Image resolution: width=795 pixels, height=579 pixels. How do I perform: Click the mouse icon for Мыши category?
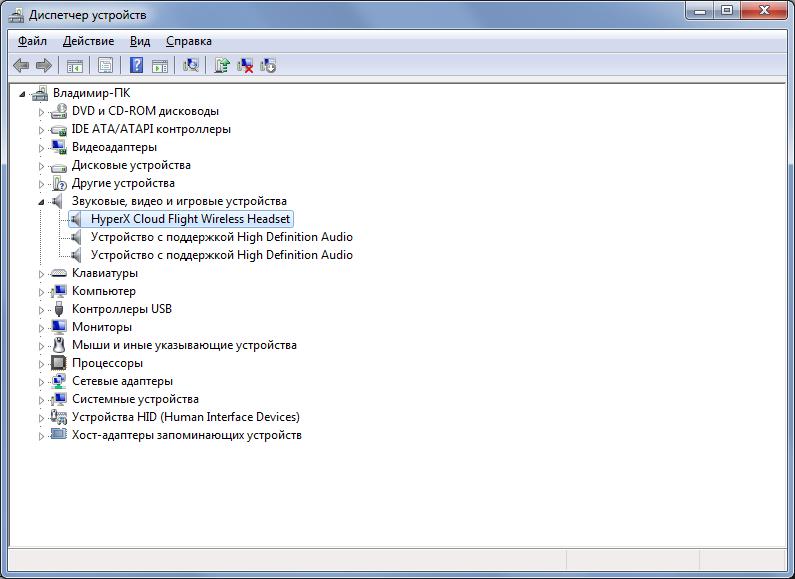click(x=59, y=345)
